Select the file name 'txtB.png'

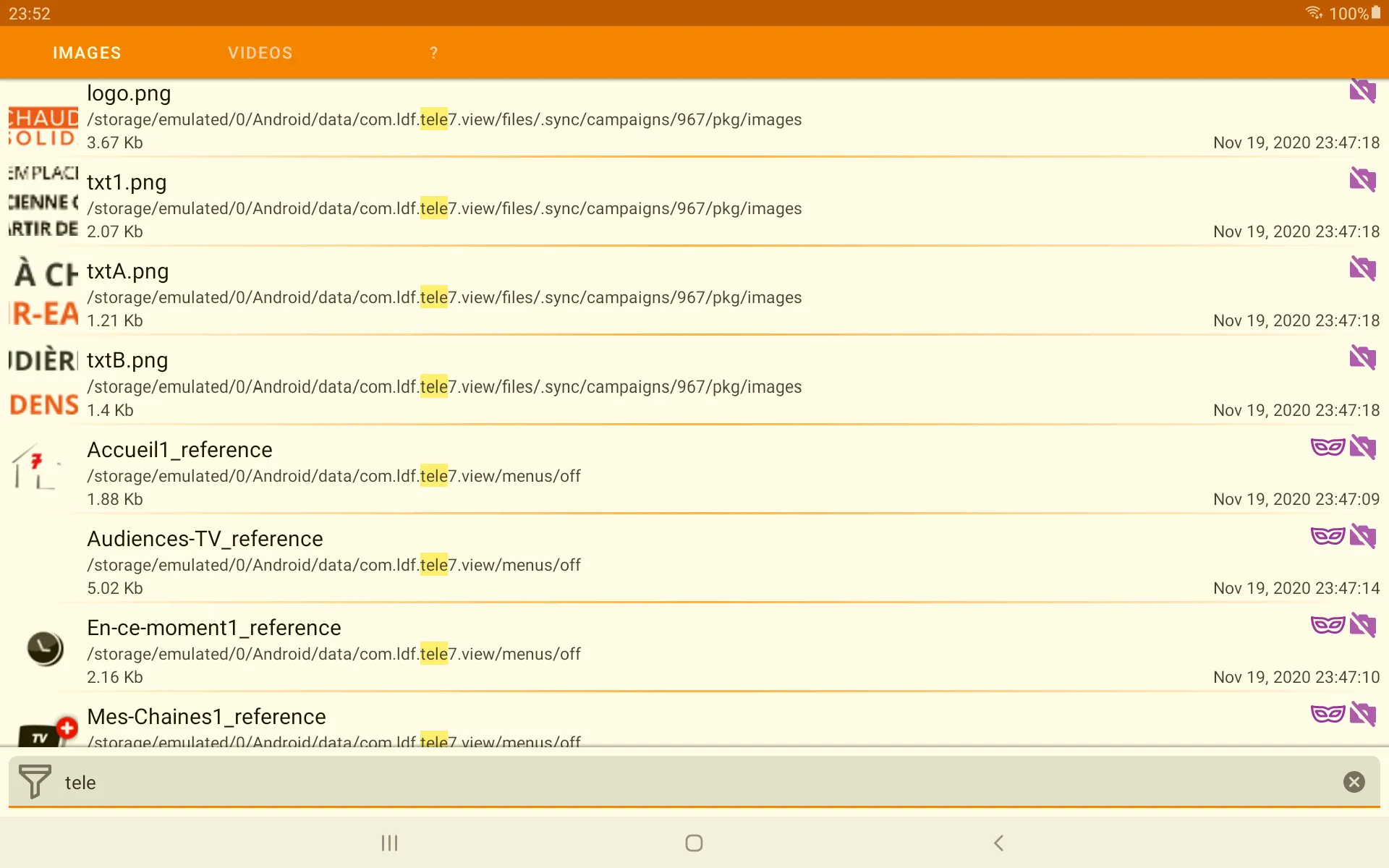127,360
